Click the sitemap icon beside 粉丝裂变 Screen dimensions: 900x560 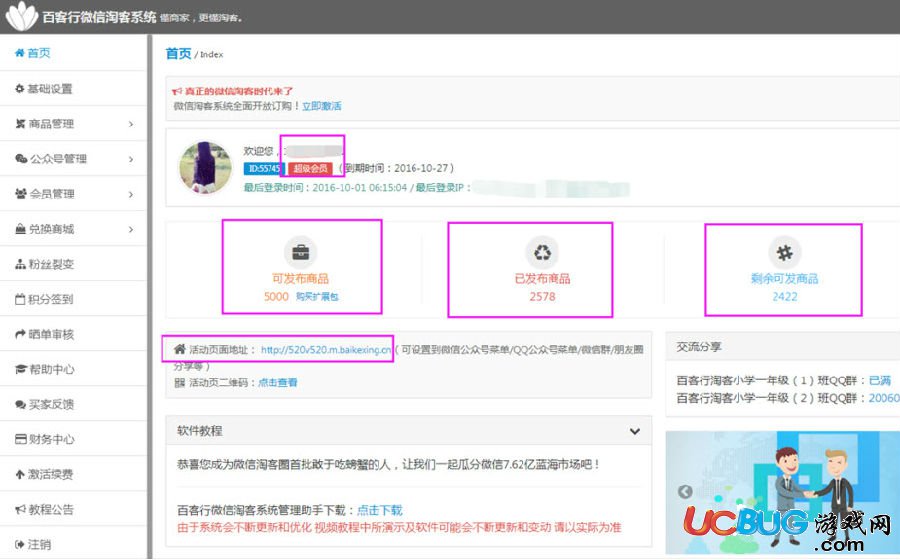(21, 264)
